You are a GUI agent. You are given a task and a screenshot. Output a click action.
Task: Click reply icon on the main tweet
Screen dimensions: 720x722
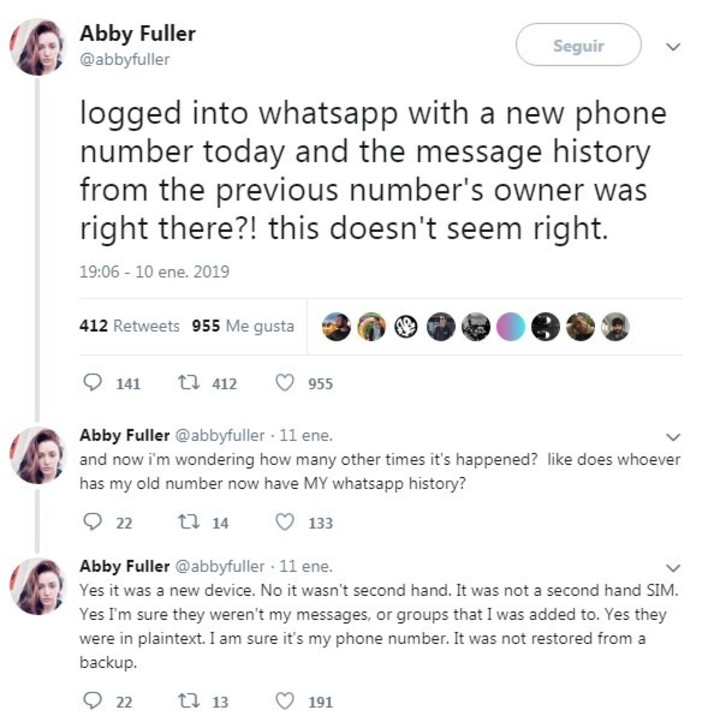93,383
